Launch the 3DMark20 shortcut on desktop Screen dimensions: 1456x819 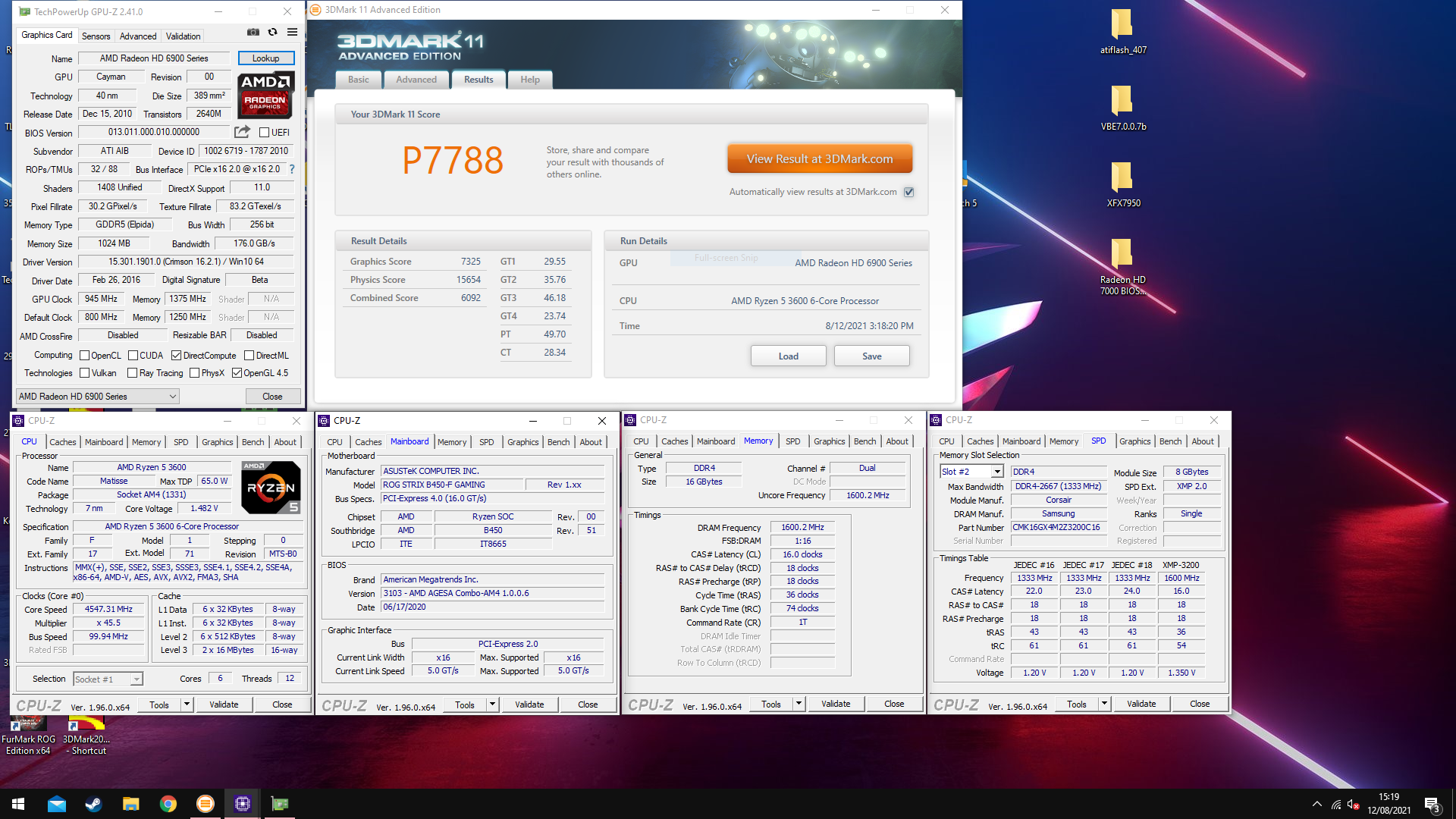pyautogui.click(x=86, y=736)
